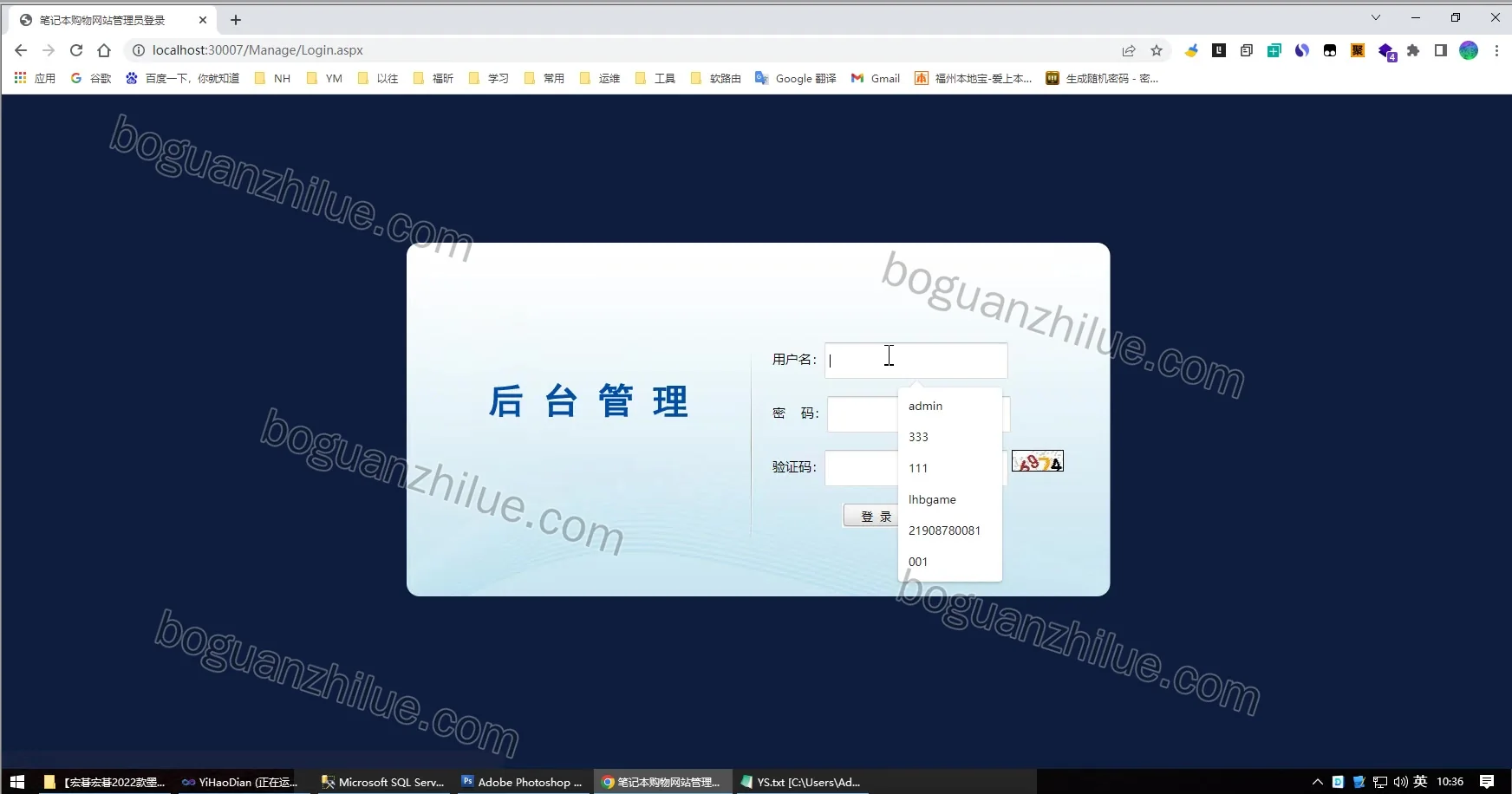
Task: Switch to YiHaoDian Visual Studio taskbar item
Action: [x=238, y=782]
